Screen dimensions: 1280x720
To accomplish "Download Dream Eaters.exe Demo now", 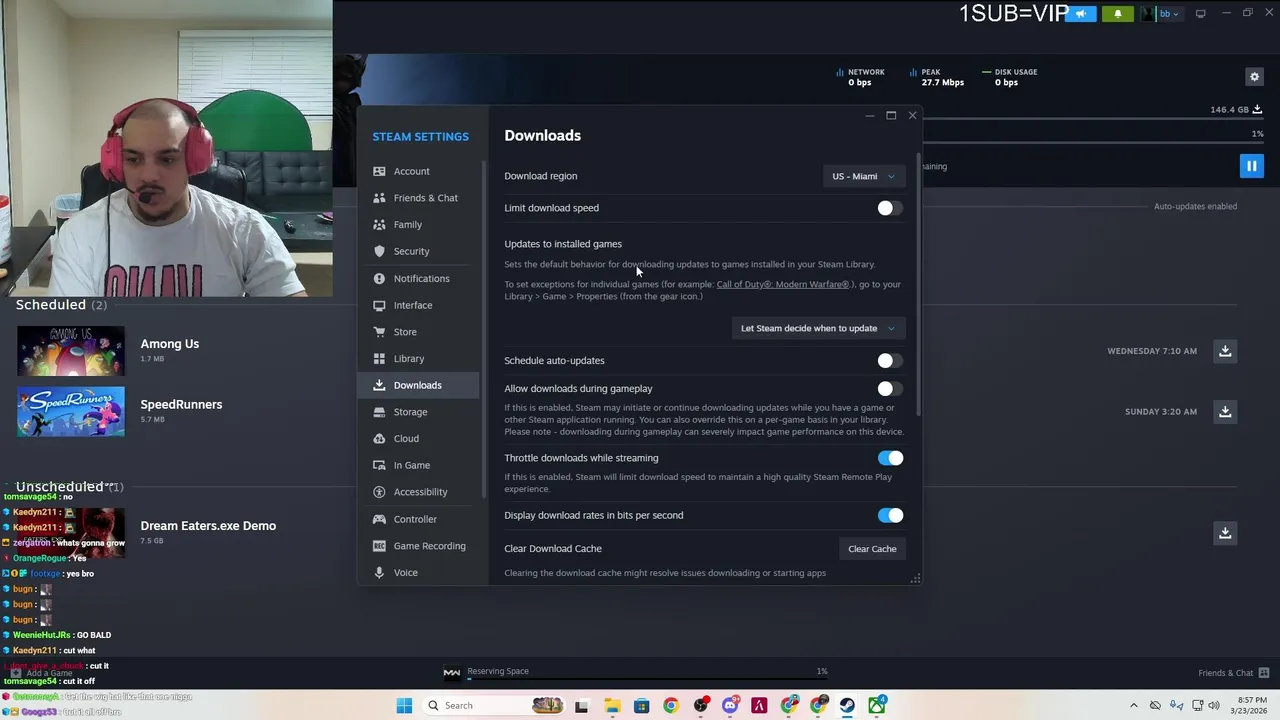I will tap(1225, 533).
